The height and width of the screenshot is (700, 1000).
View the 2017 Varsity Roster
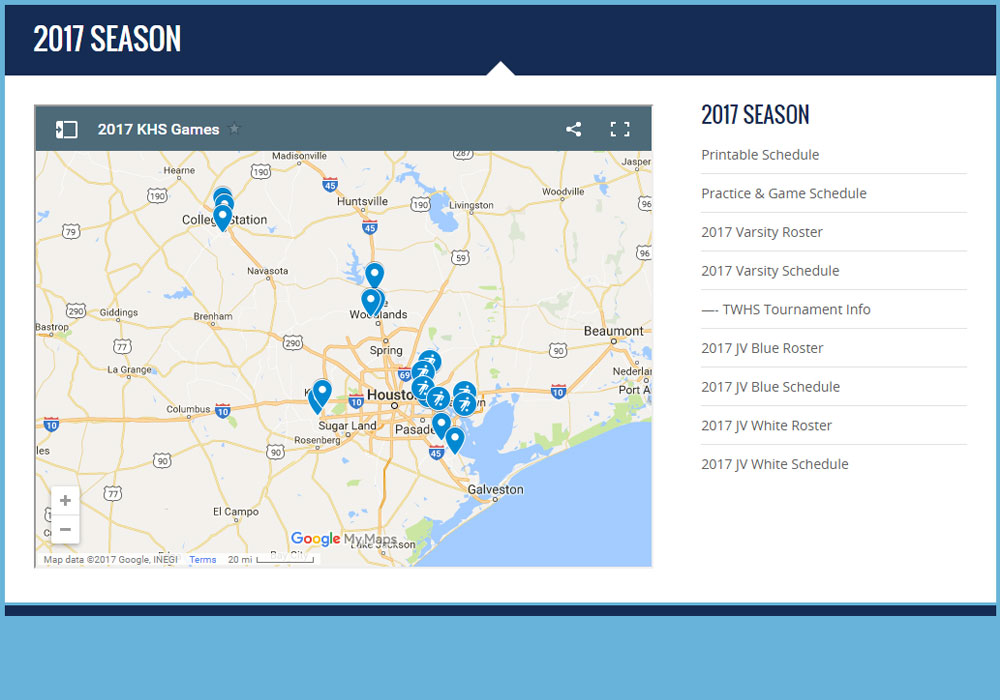[762, 232]
